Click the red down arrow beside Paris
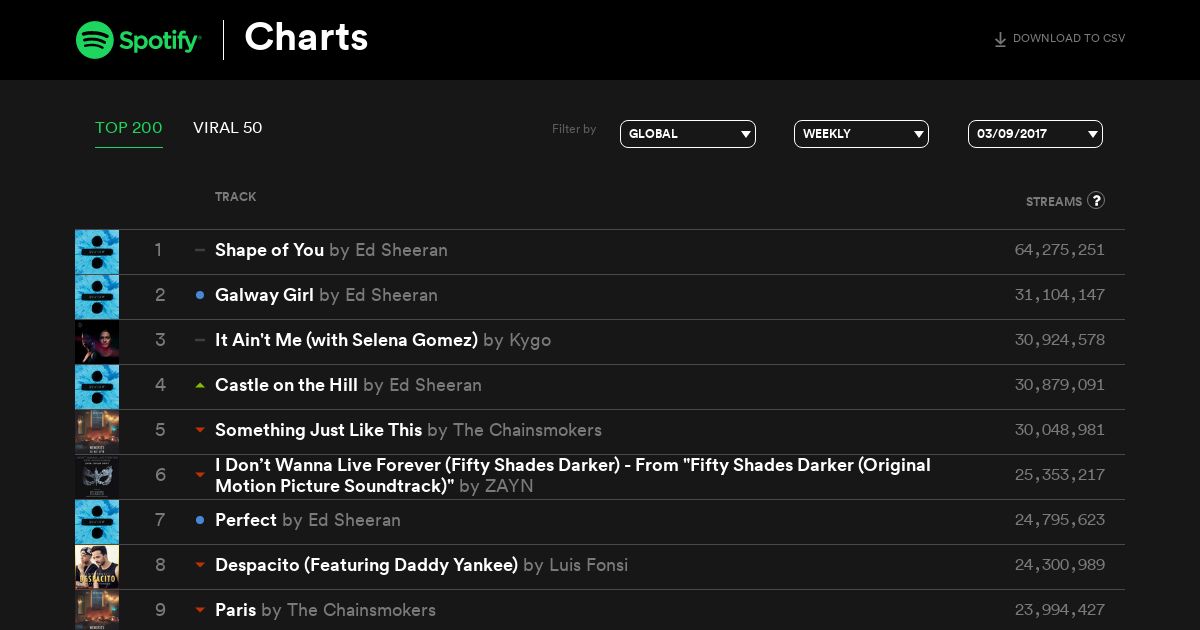The height and width of the screenshot is (630, 1200). tap(200, 610)
